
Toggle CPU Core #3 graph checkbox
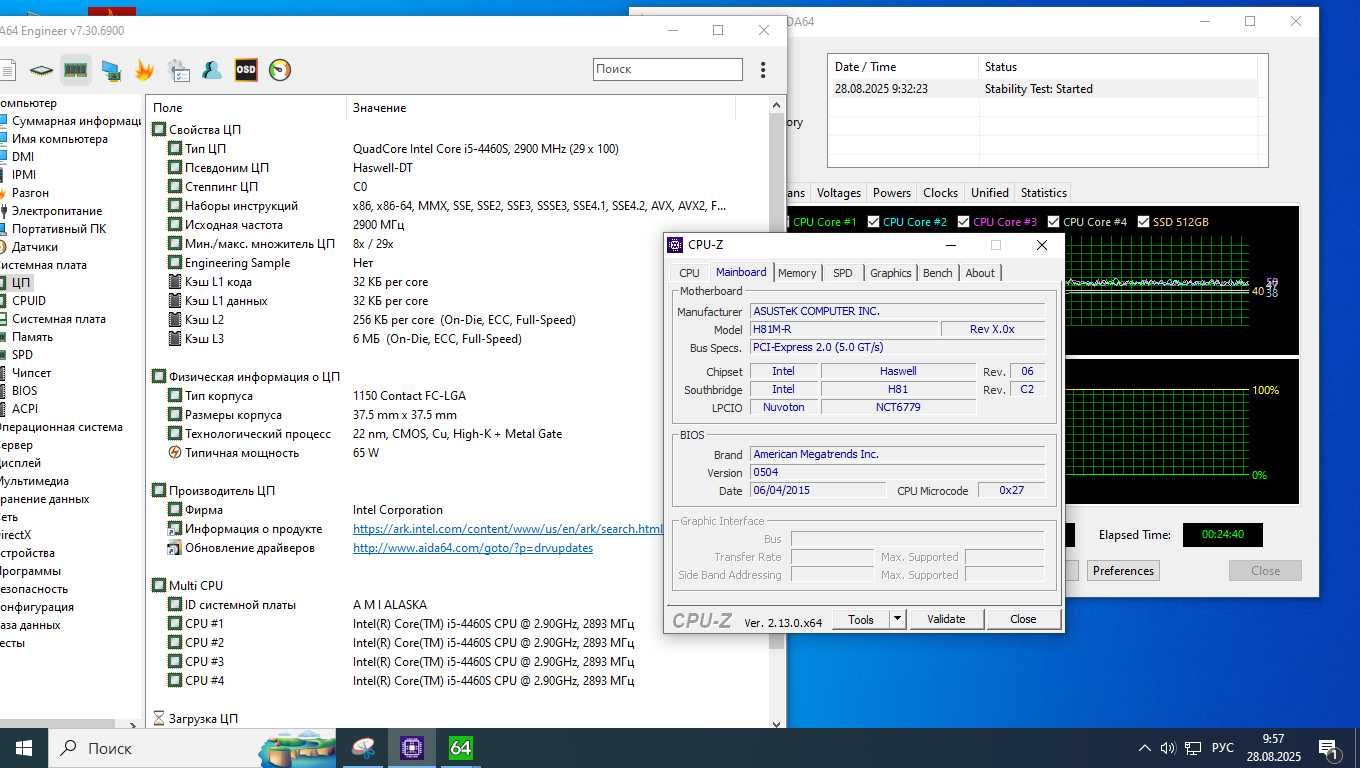click(x=964, y=222)
